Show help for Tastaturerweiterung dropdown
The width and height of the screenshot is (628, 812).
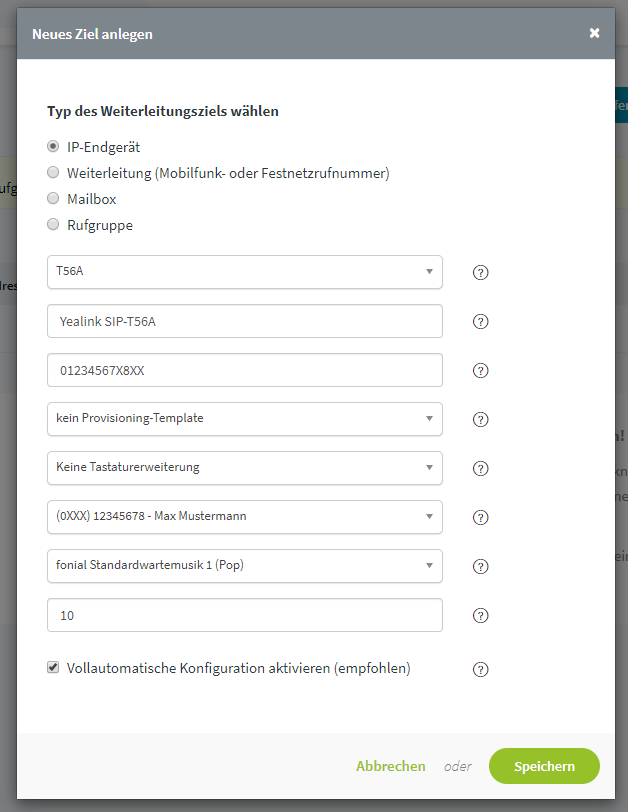coord(480,469)
